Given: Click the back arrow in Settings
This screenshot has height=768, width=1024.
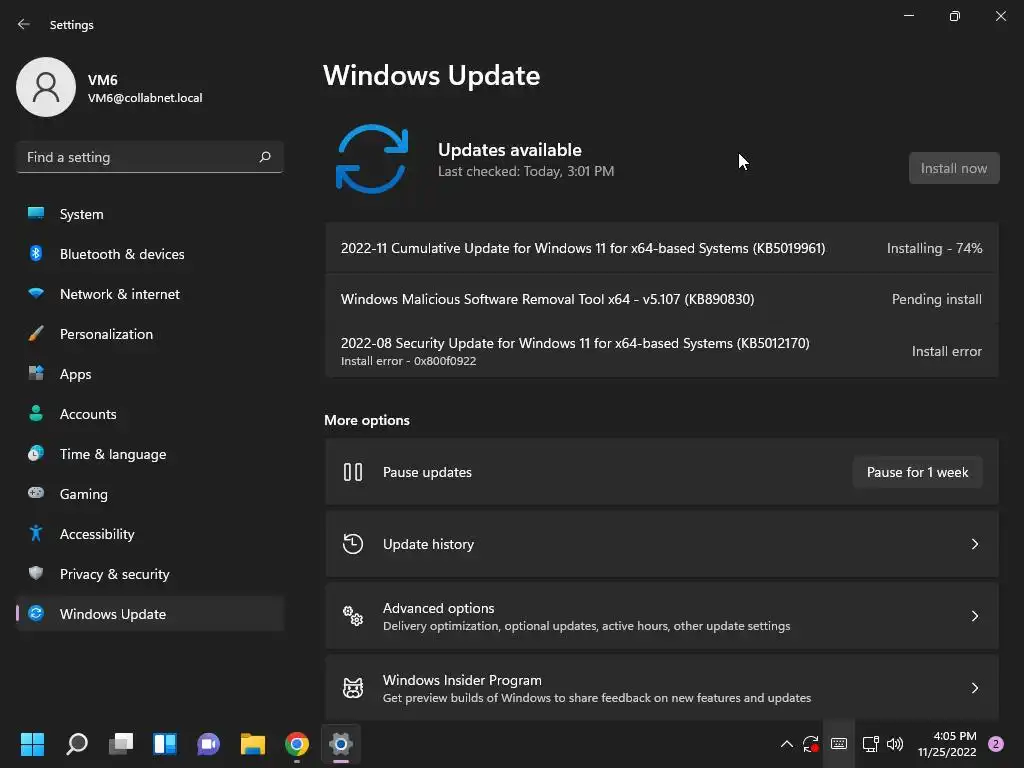Looking at the screenshot, I should (24, 24).
